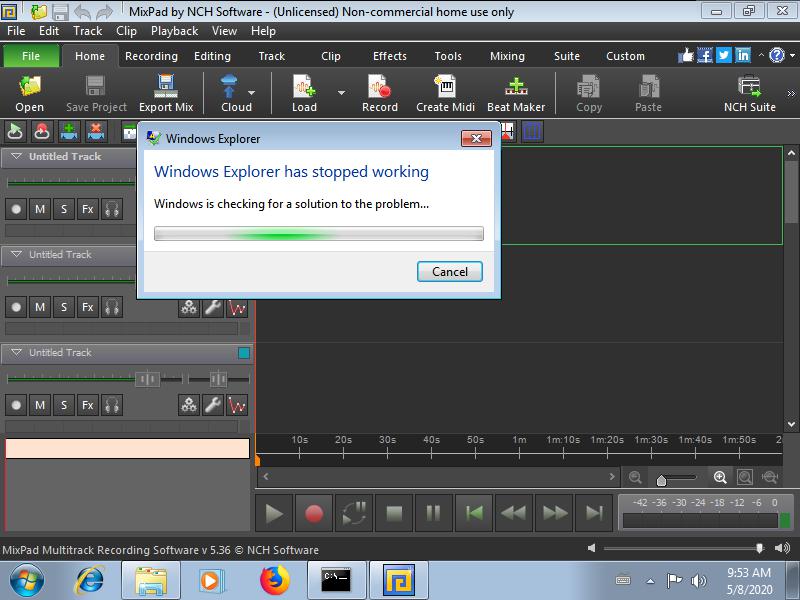800x600 pixels.
Task: Open the Load dropdown arrow
Action: point(341,93)
